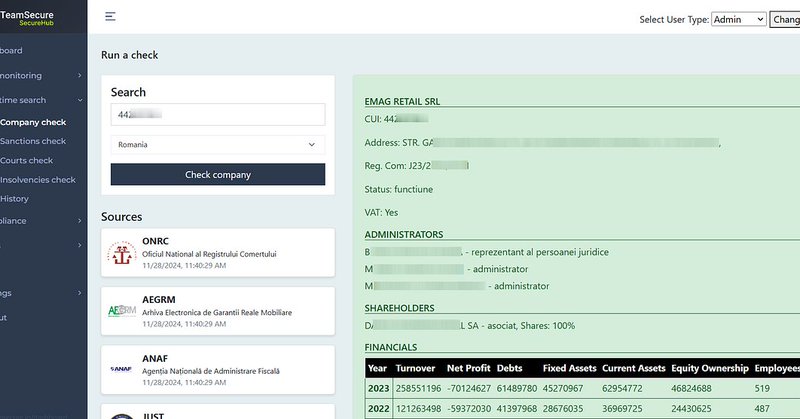The height and width of the screenshot is (419, 800).
Task: Click turnover value 121263498
Action: (418, 409)
